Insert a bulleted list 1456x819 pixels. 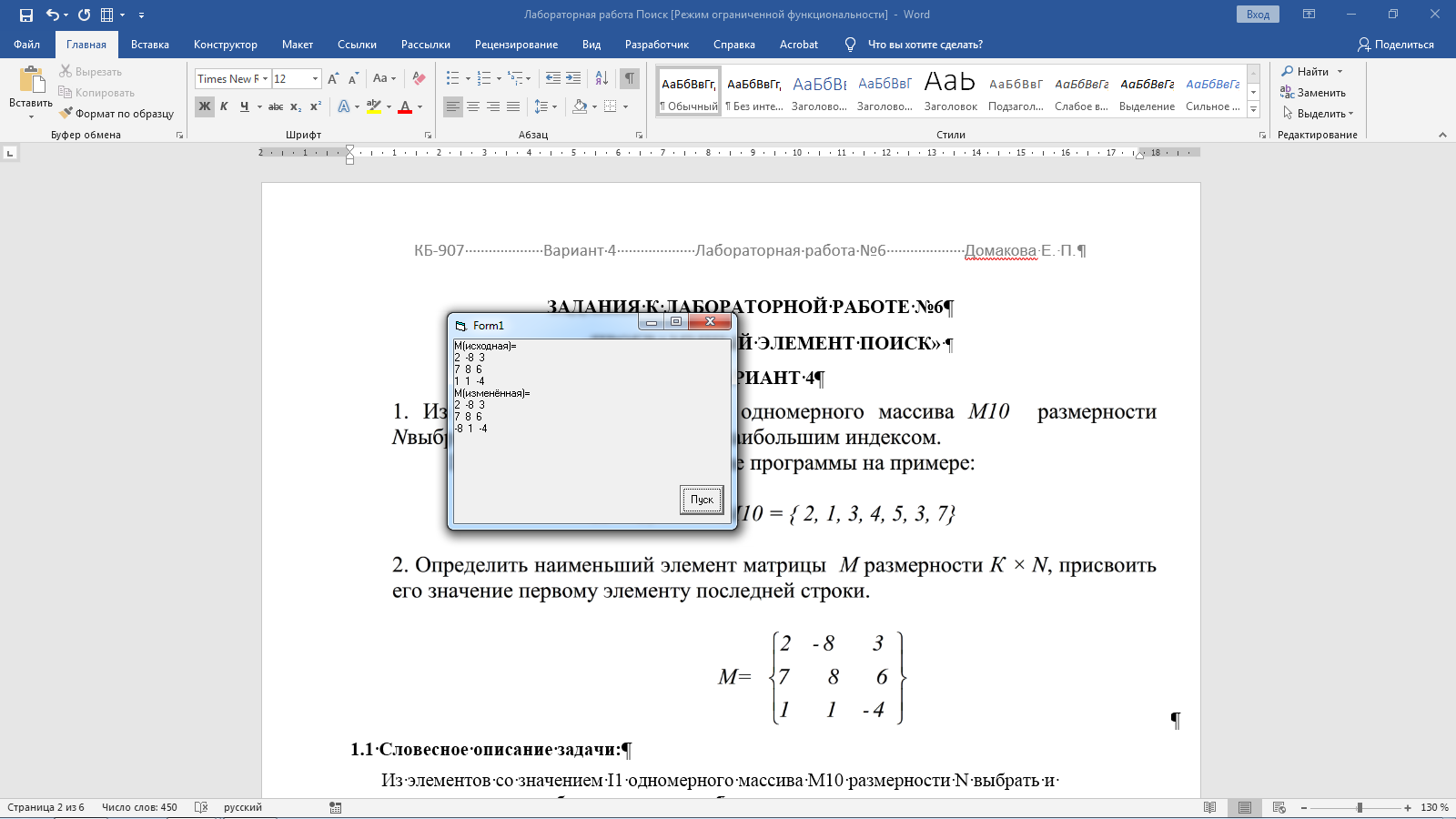(x=452, y=78)
